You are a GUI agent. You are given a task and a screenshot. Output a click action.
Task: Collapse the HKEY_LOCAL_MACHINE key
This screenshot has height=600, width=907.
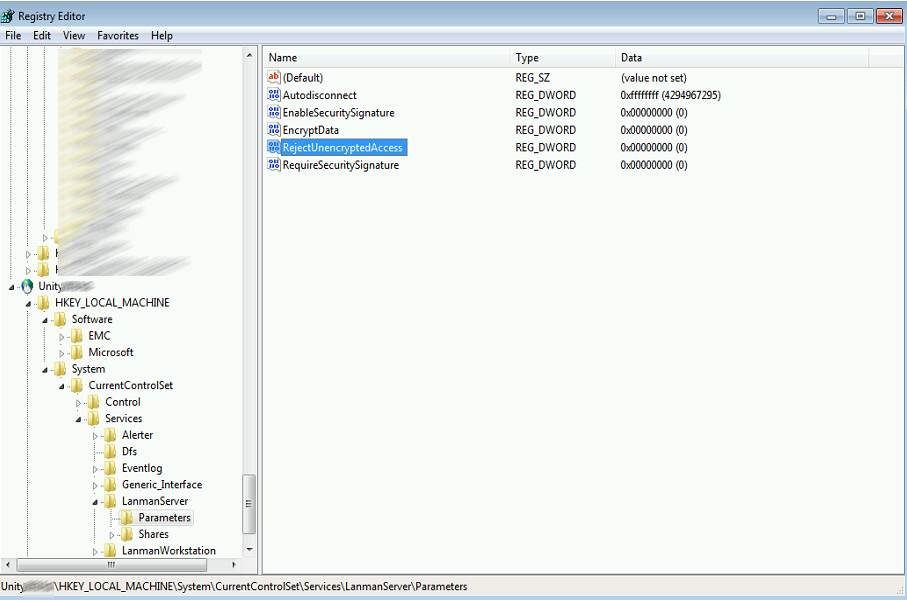28,304
